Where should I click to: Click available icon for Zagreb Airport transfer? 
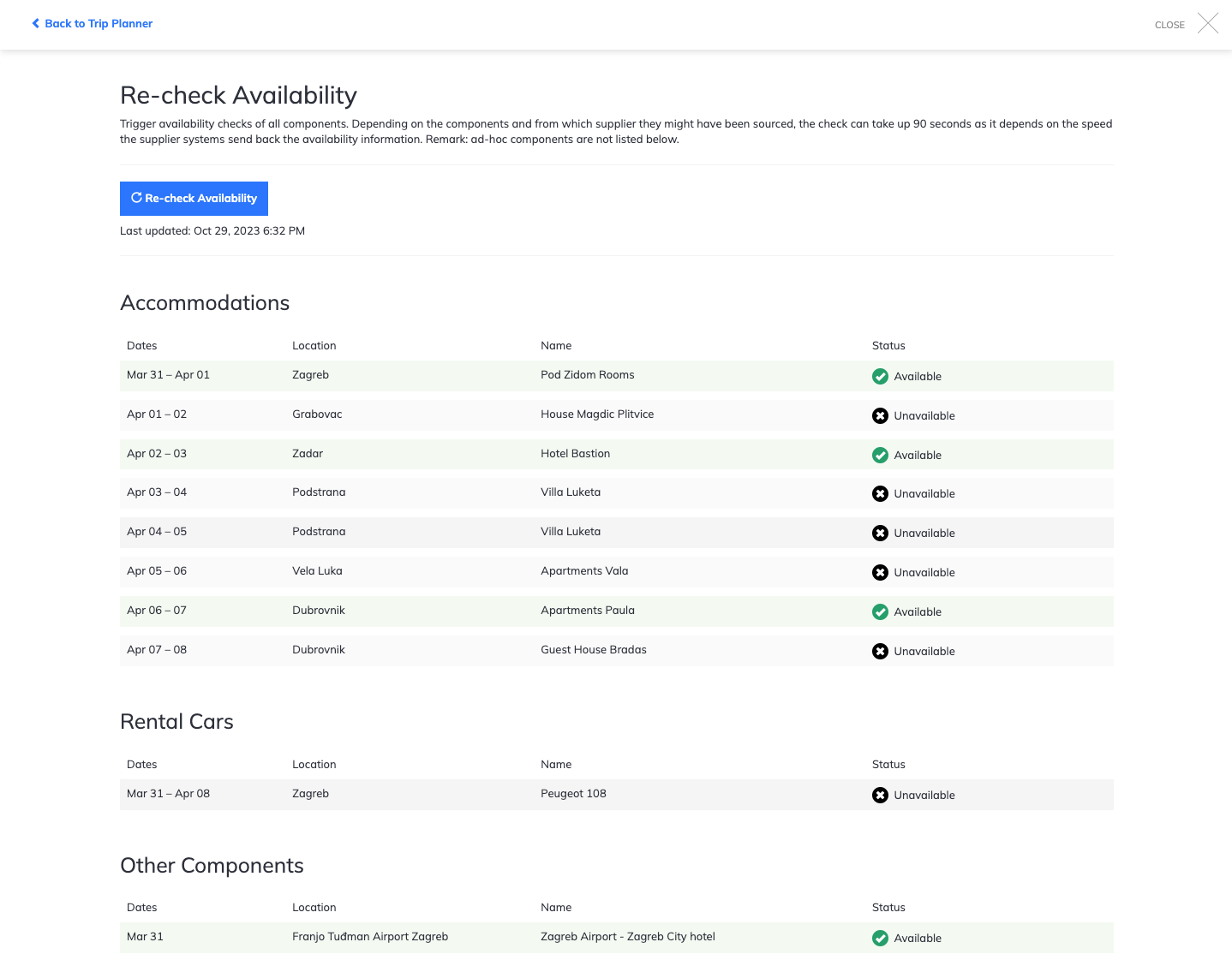tap(880, 938)
